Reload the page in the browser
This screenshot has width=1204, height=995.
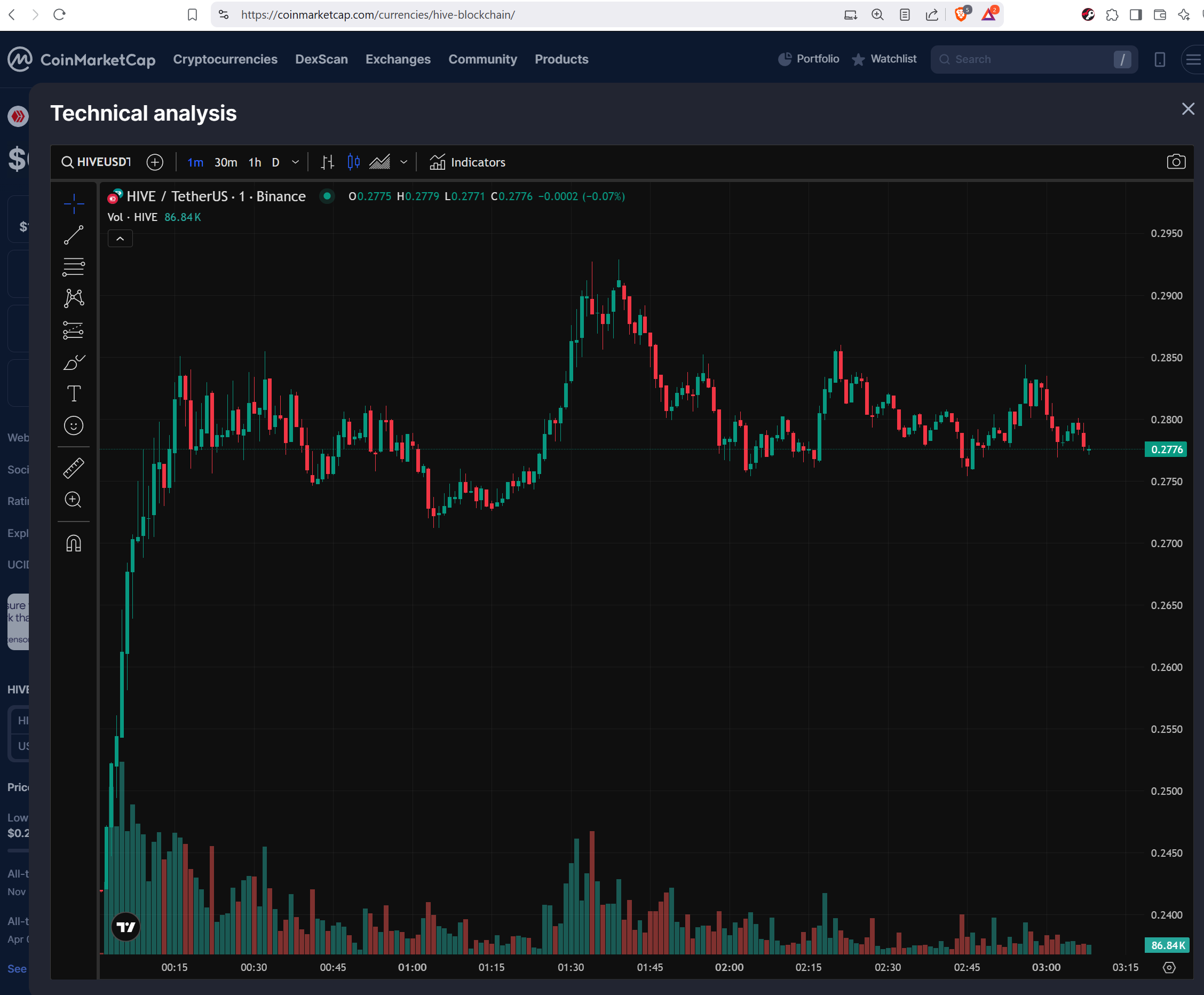coord(60,14)
